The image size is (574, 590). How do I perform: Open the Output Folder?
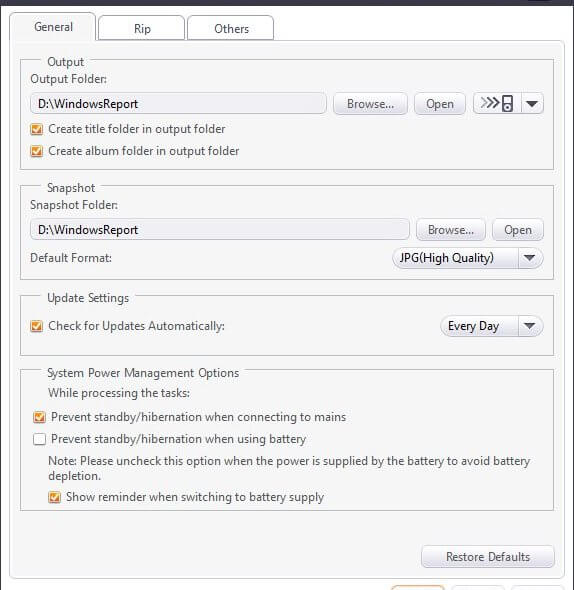tap(440, 103)
